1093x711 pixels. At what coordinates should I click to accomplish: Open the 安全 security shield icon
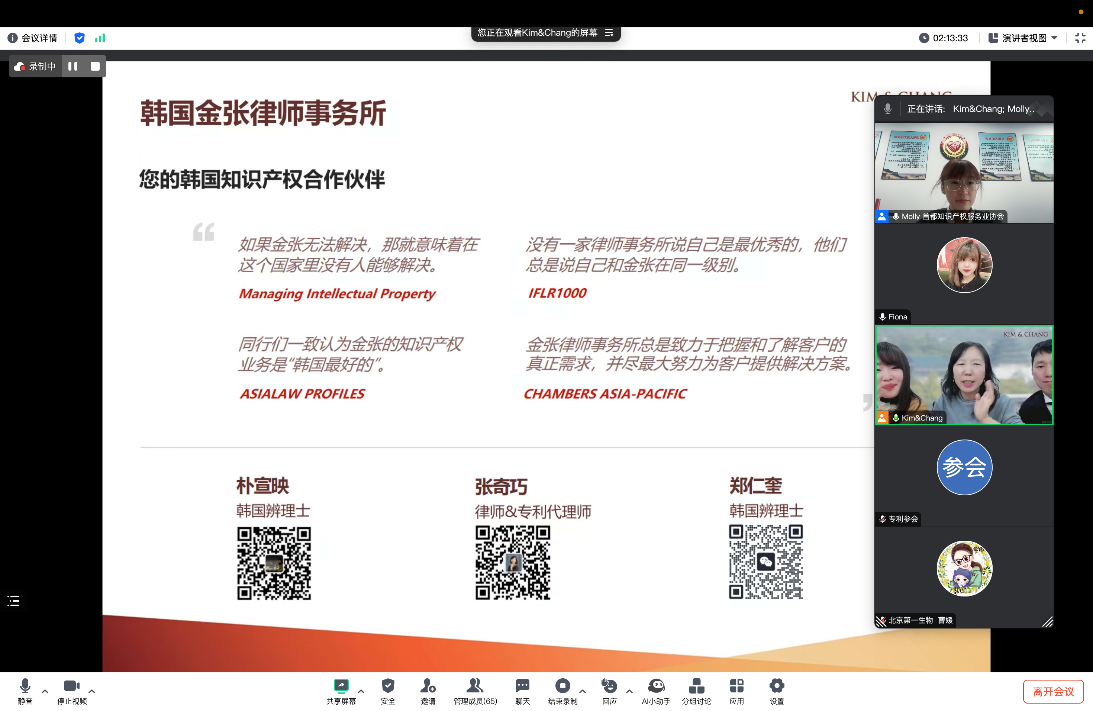tap(388, 687)
